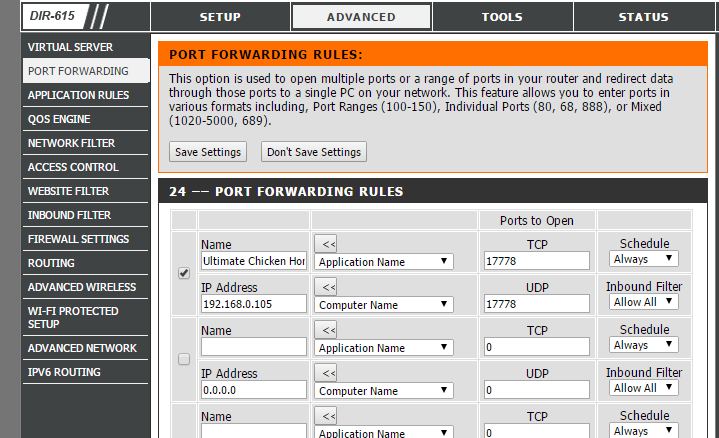719x438 pixels.
Task: Select Port Forwarding in sidebar
Action: coord(85,71)
